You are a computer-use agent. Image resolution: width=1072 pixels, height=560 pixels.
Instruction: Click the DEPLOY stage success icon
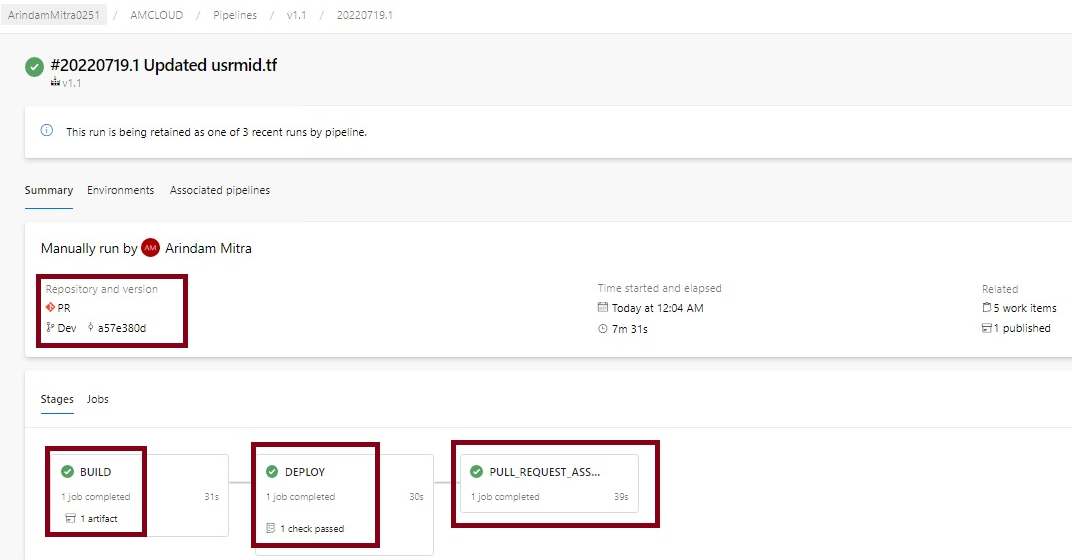tap(272, 472)
